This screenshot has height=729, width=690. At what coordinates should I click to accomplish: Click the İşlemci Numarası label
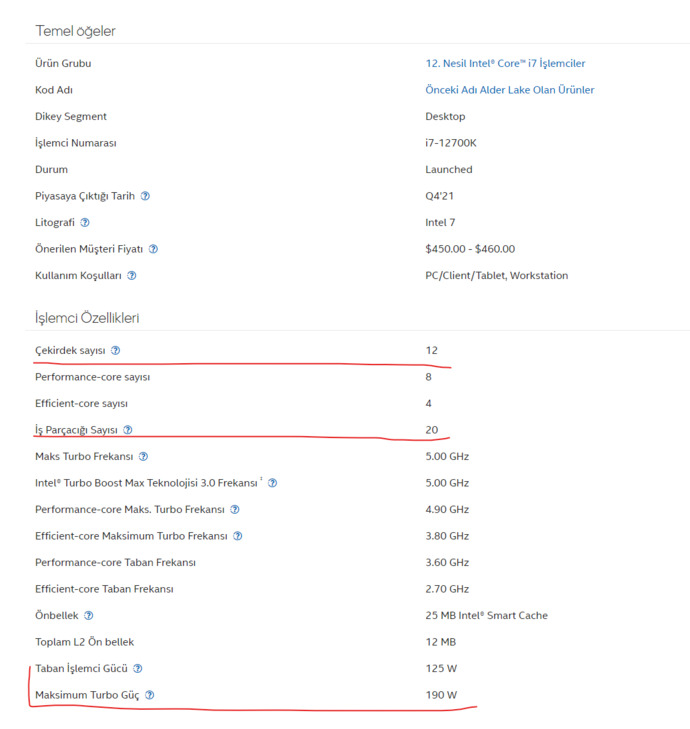[76, 143]
